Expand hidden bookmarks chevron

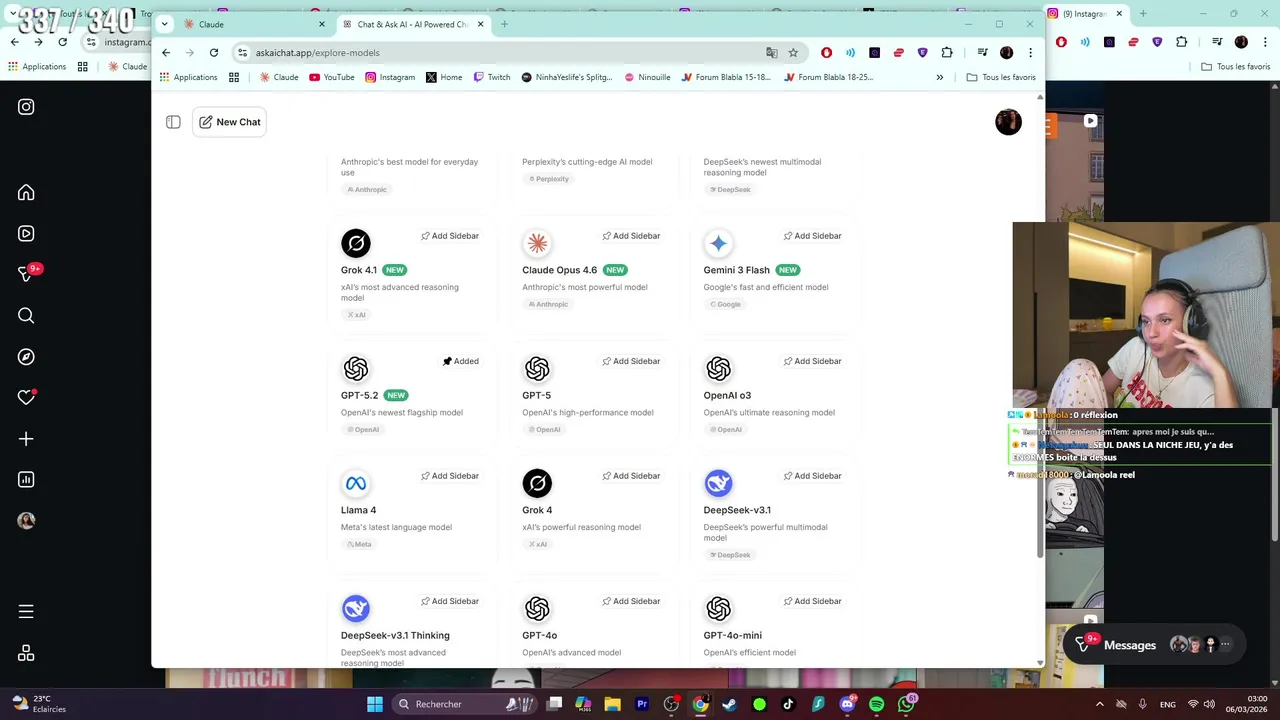coord(939,77)
